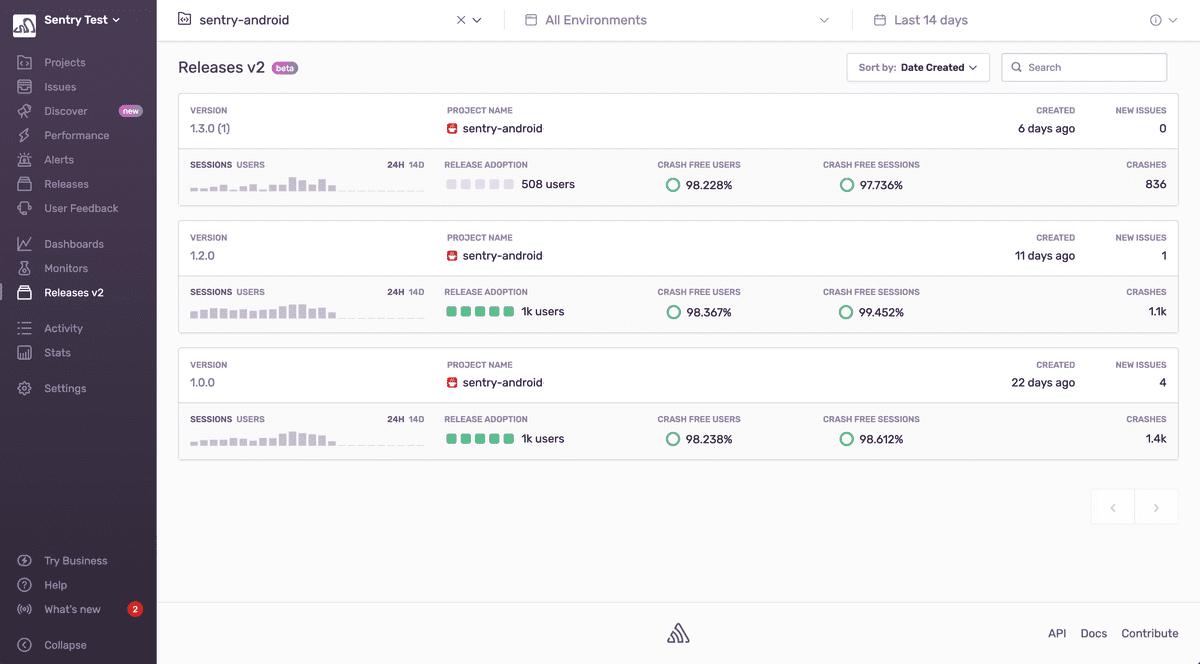1200x664 pixels.
Task: Open the Discover section
Action: (66, 111)
